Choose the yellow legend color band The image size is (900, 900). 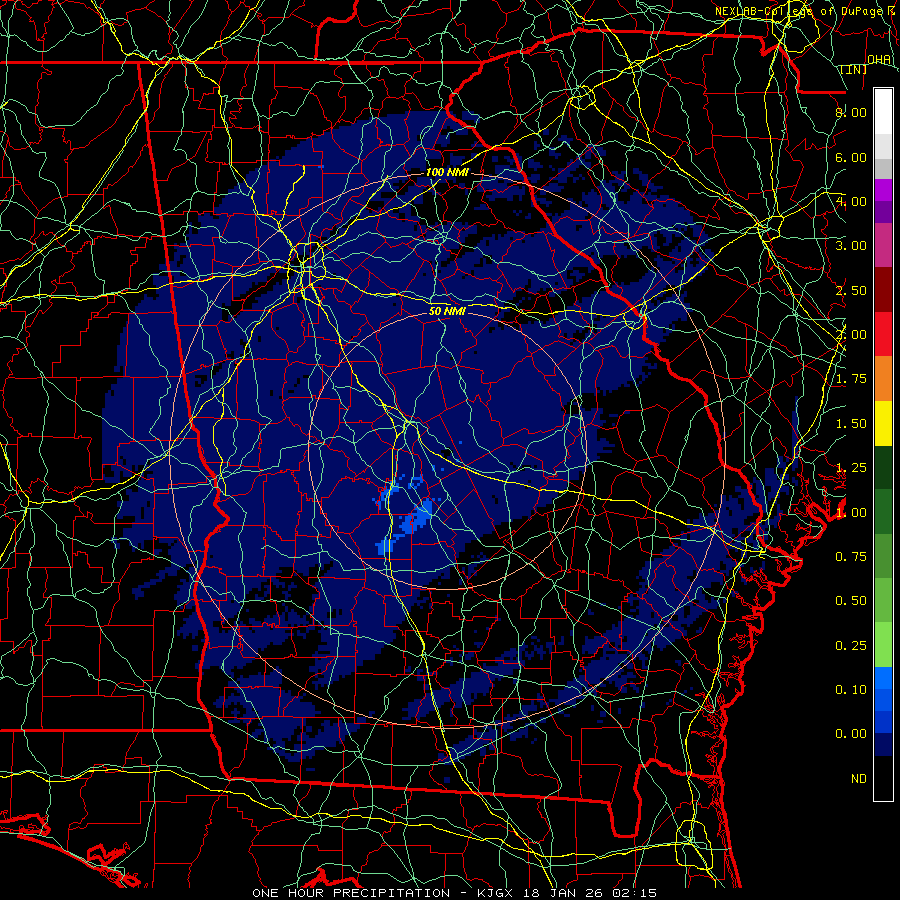coord(883,423)
